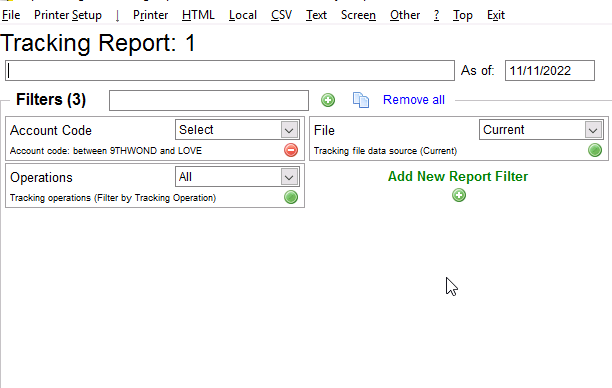
Task: Click the Tracking file data source (Current) text
Action: (x=385, y=151)
